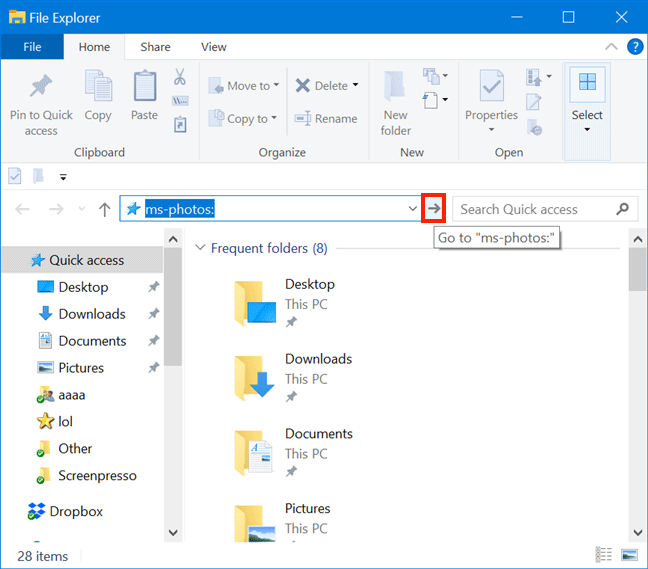Open the Move to dropdown
This screenshot has height=569, width=648.
point(244,86)
